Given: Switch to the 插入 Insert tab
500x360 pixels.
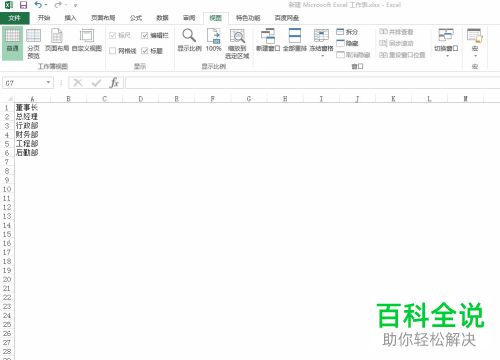Looking at the screenshot, I should pyautogui.click(x=70, y=18).
